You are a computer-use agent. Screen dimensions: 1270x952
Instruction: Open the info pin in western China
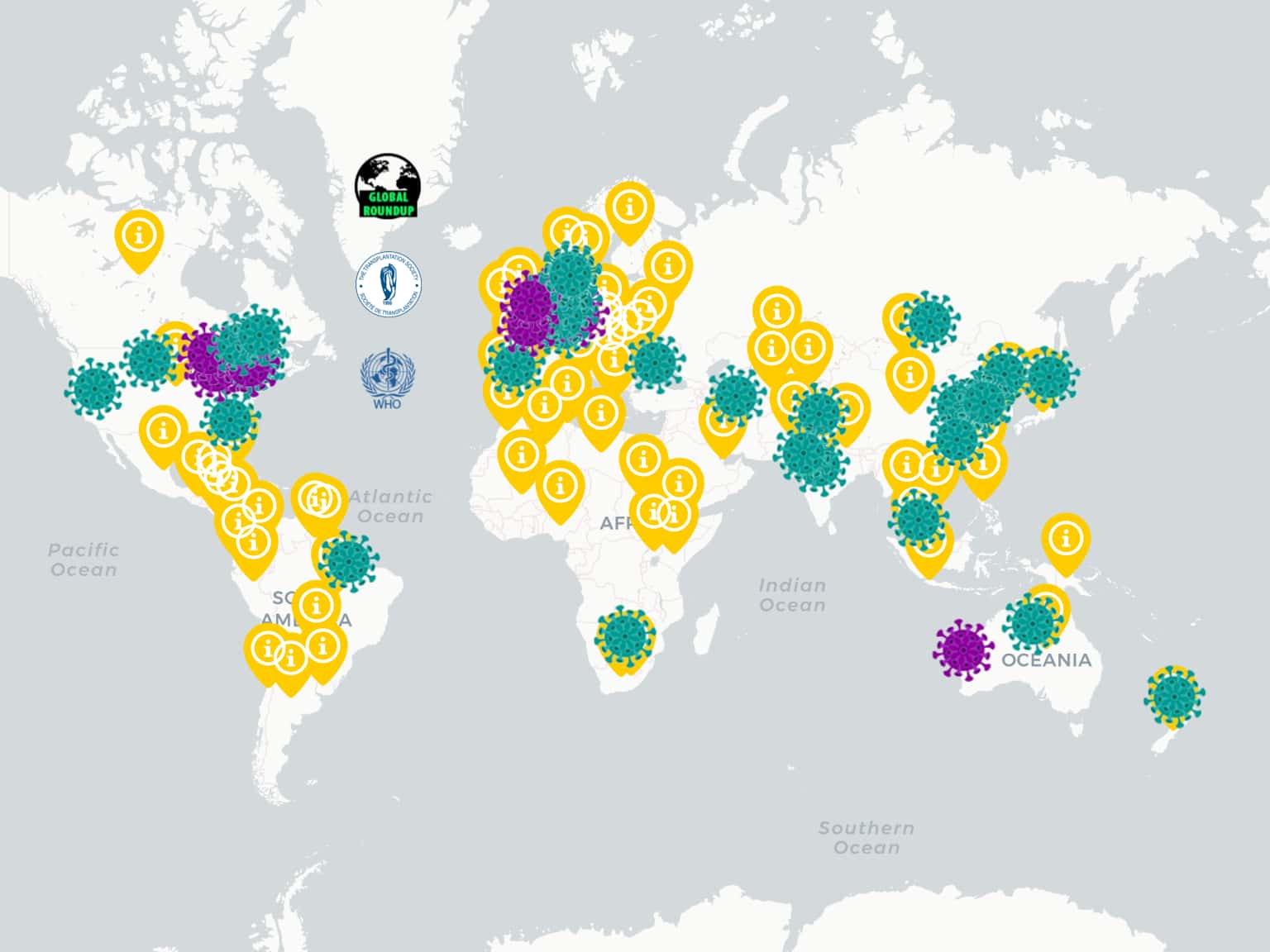click(x=910, y=375)
